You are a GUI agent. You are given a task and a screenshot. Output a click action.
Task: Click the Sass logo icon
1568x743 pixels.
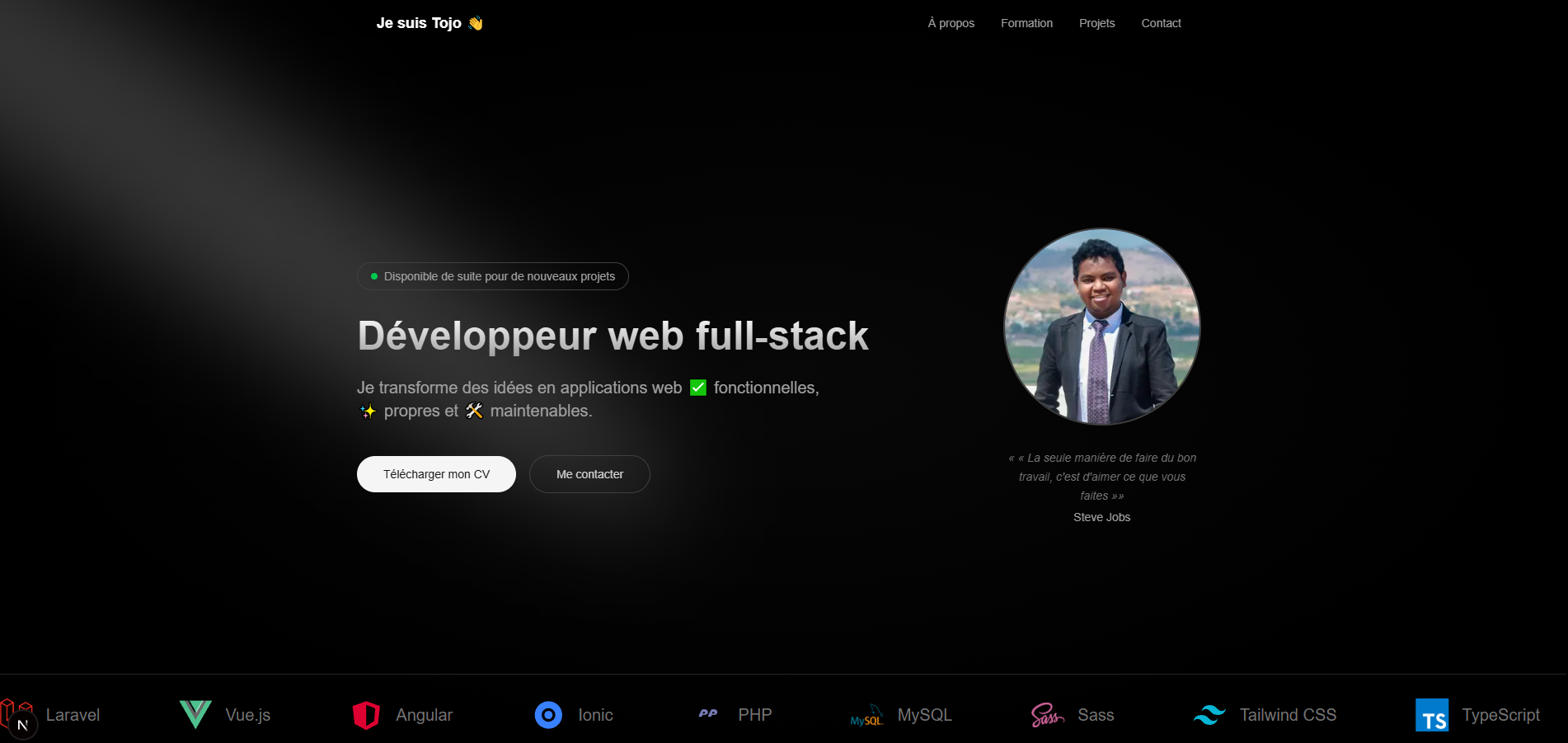click(1047, 715)
